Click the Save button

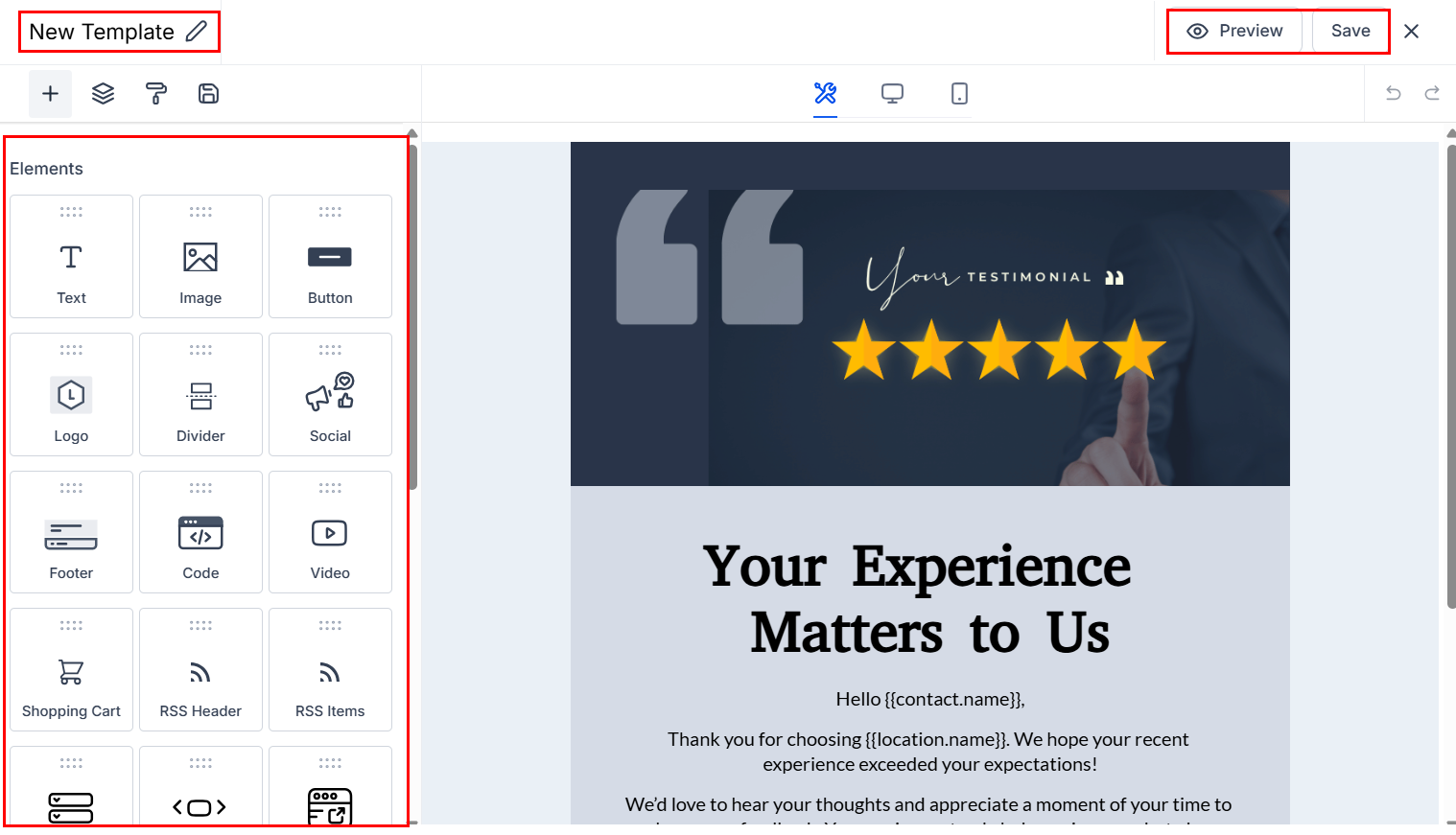coord(1350,32)
